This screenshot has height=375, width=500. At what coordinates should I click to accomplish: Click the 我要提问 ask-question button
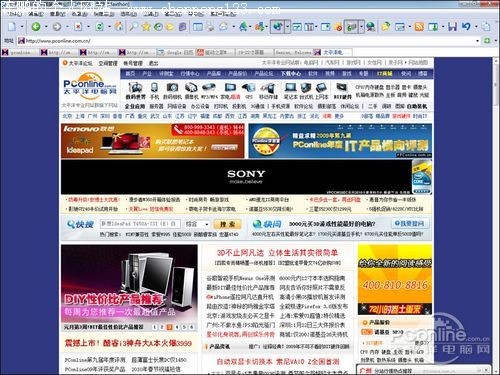point(409,223)
